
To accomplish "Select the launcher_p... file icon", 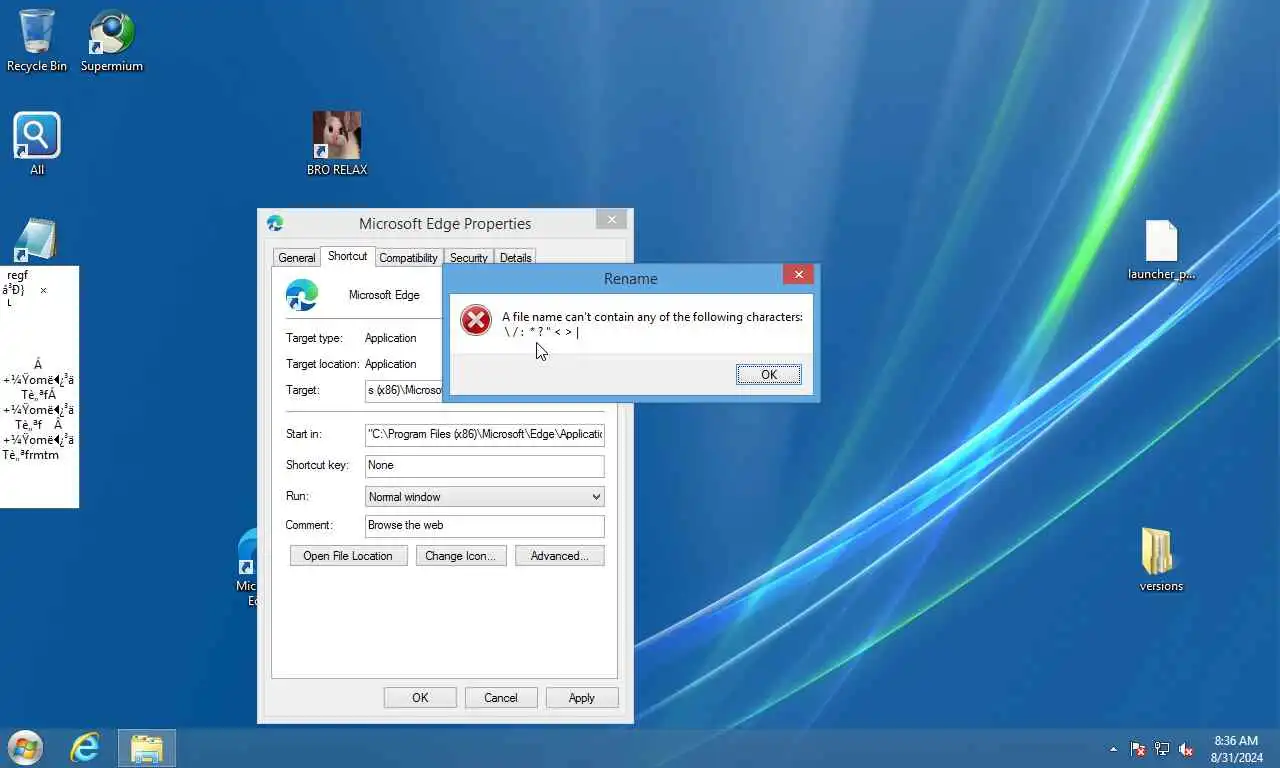I will pyautogui.click(x=1161, y=250).
